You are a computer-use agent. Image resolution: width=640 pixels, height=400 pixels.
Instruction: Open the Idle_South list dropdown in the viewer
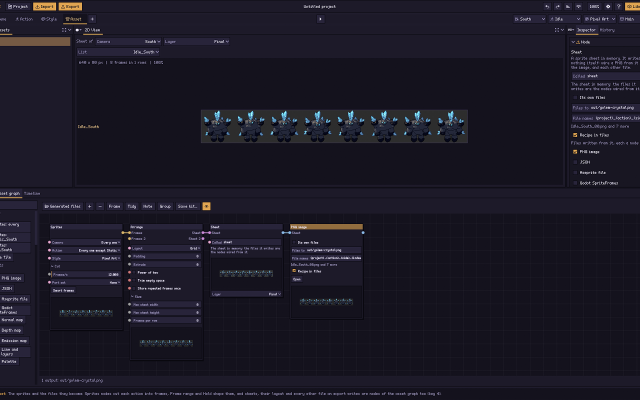click(x=118, y=52)
